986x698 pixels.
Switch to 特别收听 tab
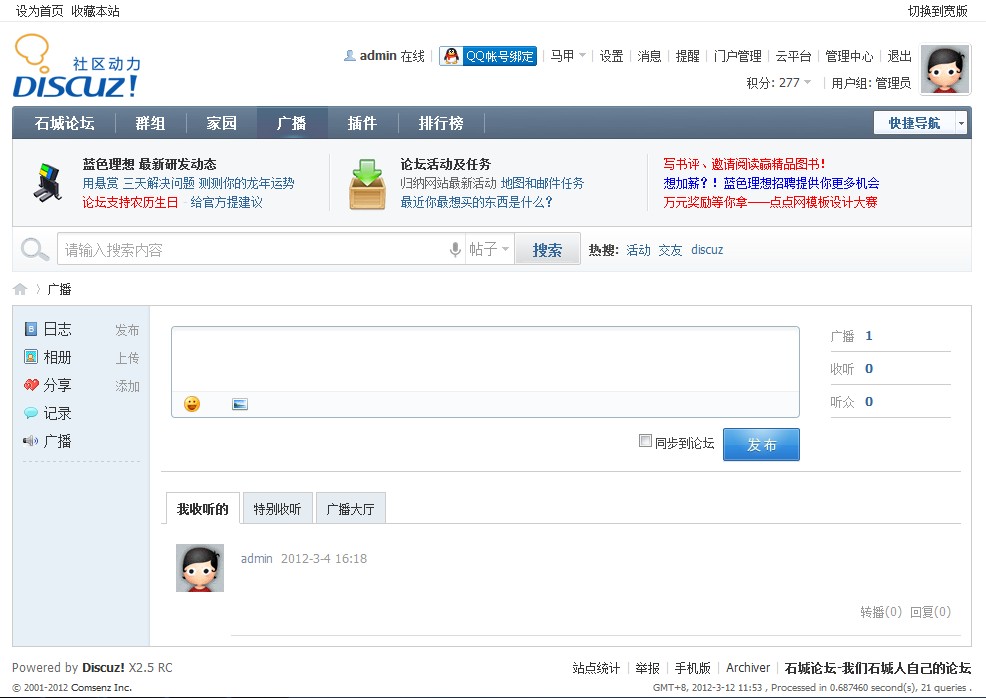pos(277,508)
